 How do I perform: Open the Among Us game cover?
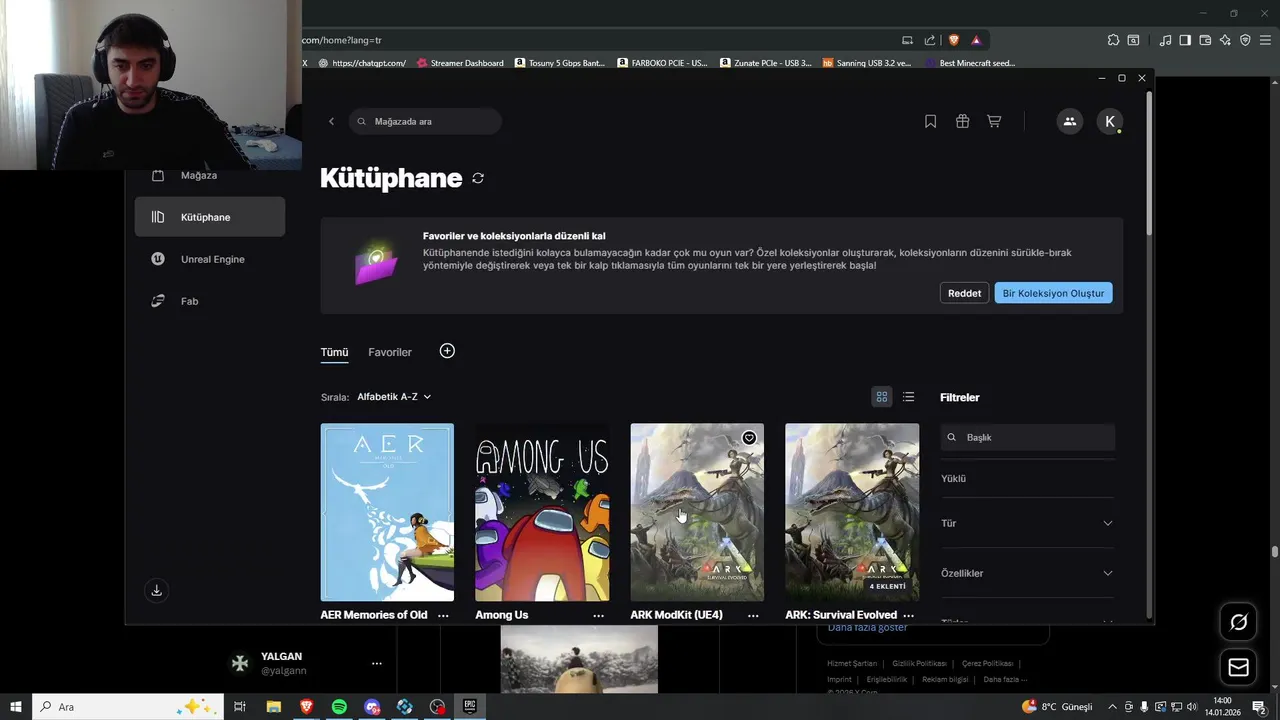tap(542, 512)
